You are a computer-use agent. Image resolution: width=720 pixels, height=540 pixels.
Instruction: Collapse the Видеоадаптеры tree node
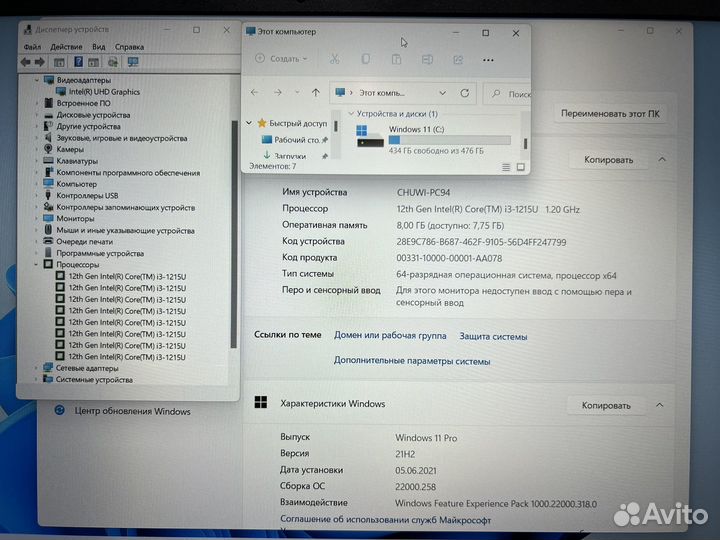36,80
